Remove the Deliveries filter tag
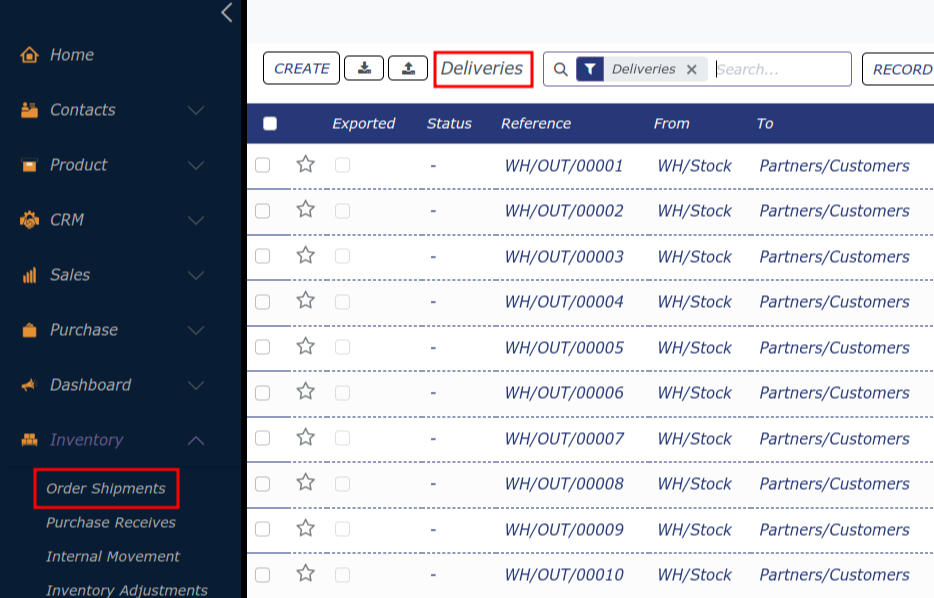The height and width of the screenshot is (598, 934). pos(692,70)
